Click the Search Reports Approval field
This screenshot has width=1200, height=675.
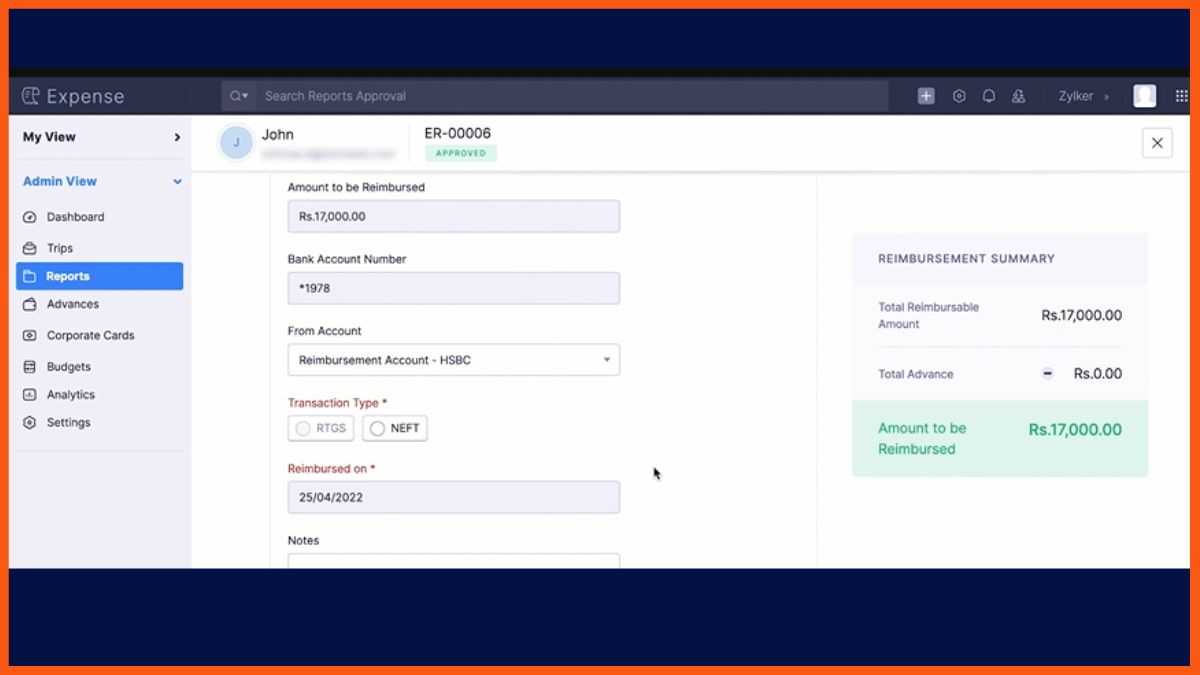pyautogui.click(x=574, y=96)
